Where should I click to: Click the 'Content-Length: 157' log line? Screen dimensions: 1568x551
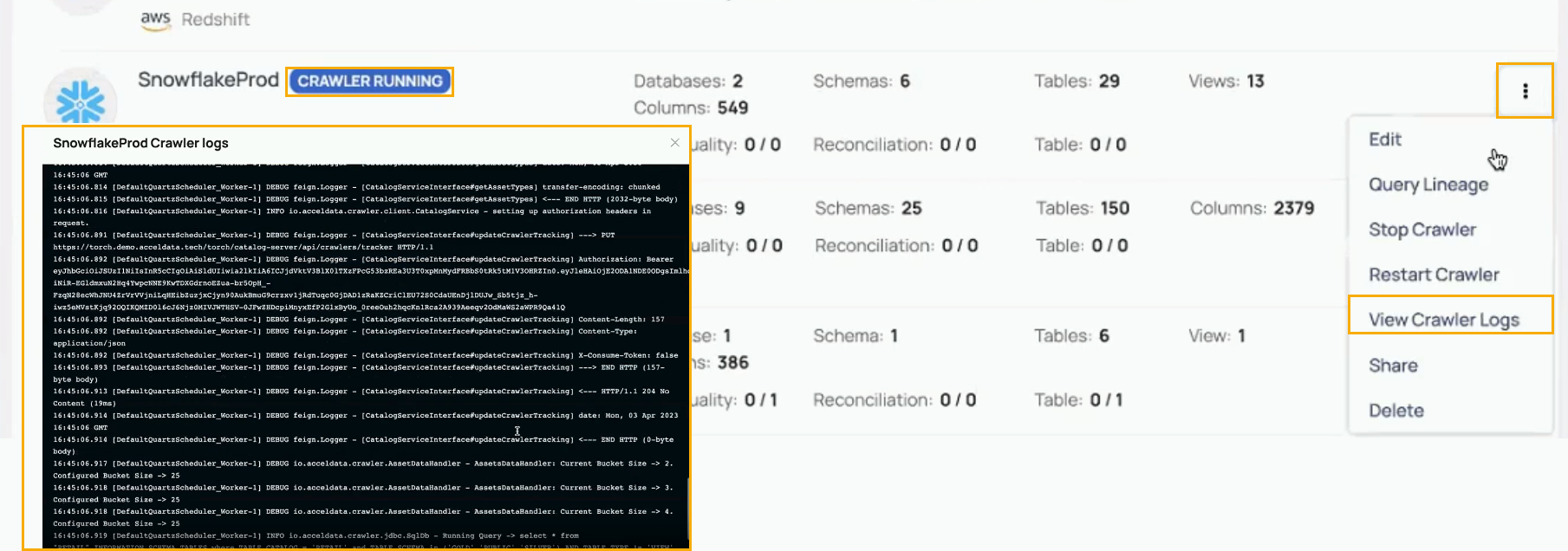359,320
